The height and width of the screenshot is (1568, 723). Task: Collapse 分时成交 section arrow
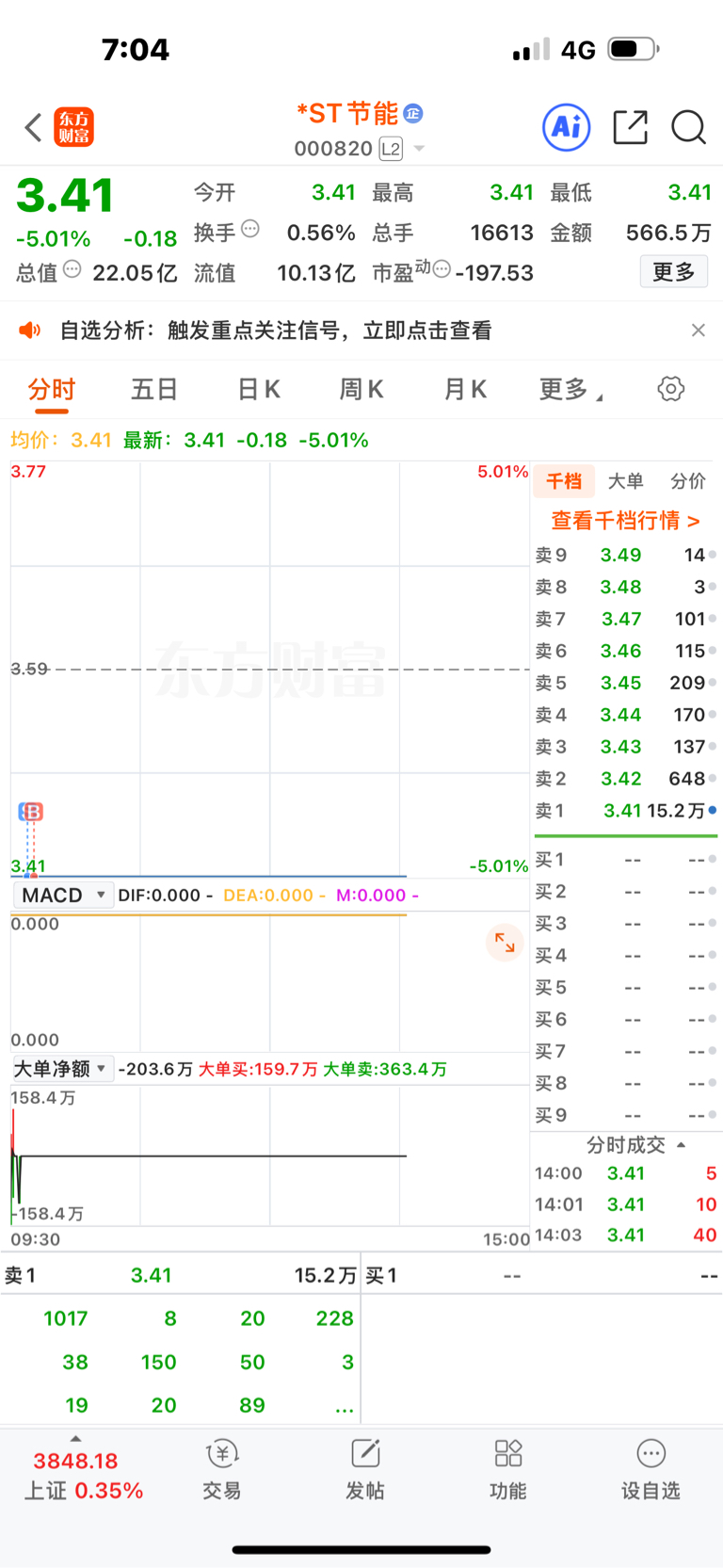point(681,1145)
